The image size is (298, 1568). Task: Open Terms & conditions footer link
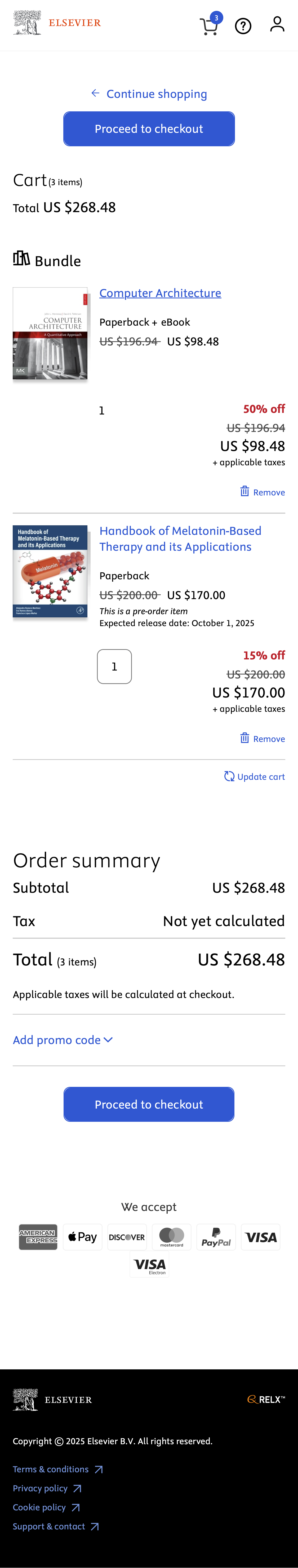[51, 1469]
